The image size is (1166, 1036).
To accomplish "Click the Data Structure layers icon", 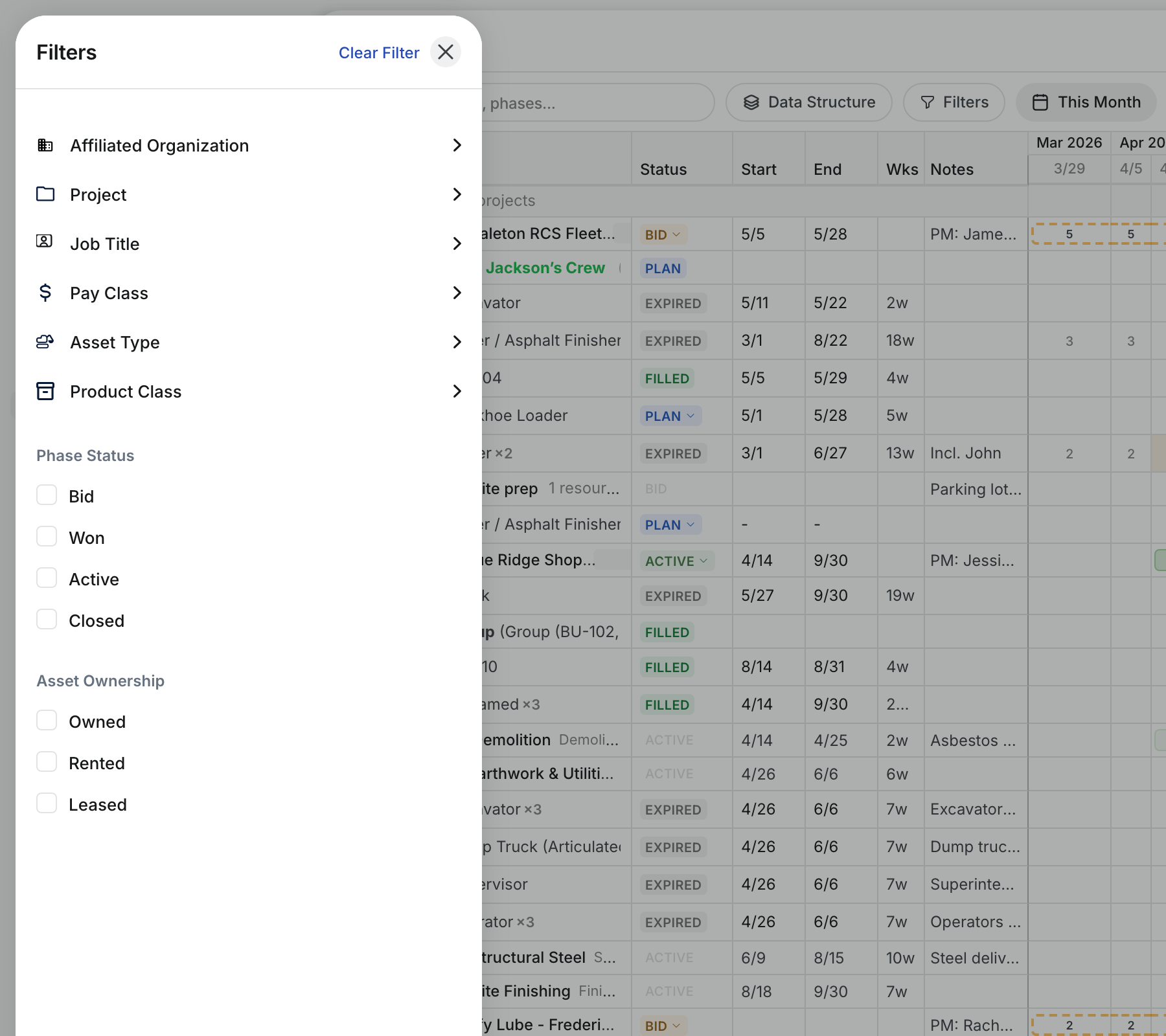I will (751, 102).
